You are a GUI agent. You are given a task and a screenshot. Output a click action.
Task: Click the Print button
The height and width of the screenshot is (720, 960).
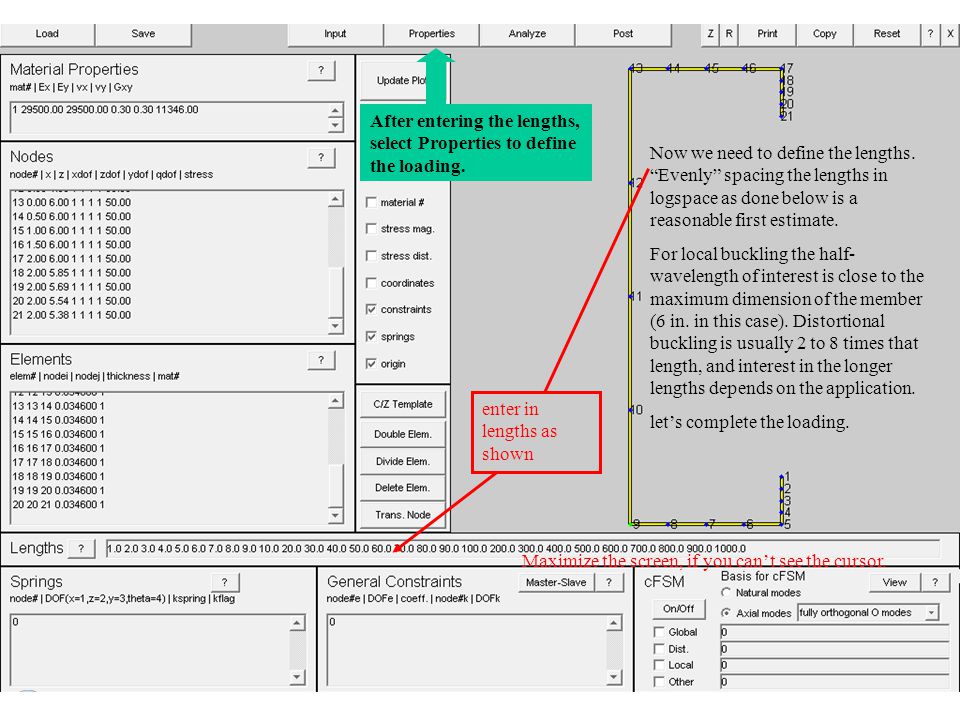click(767, 34)
